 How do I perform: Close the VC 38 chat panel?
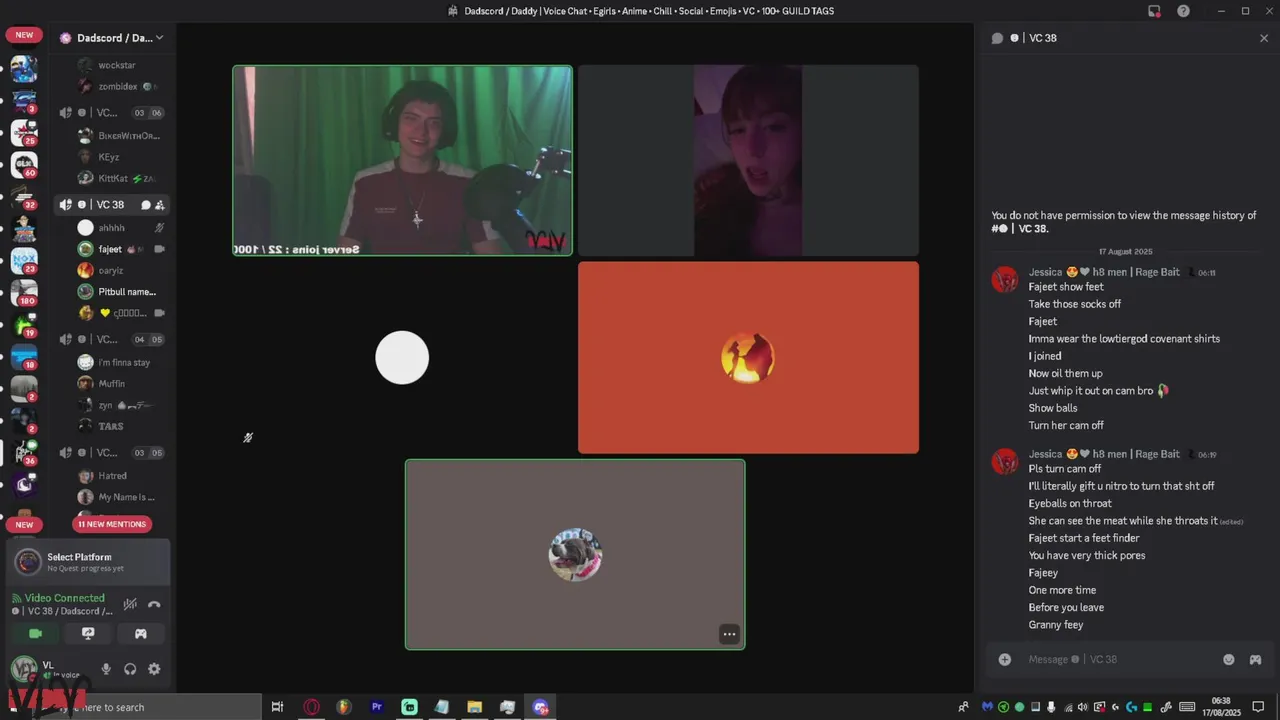coord(1264,38)
